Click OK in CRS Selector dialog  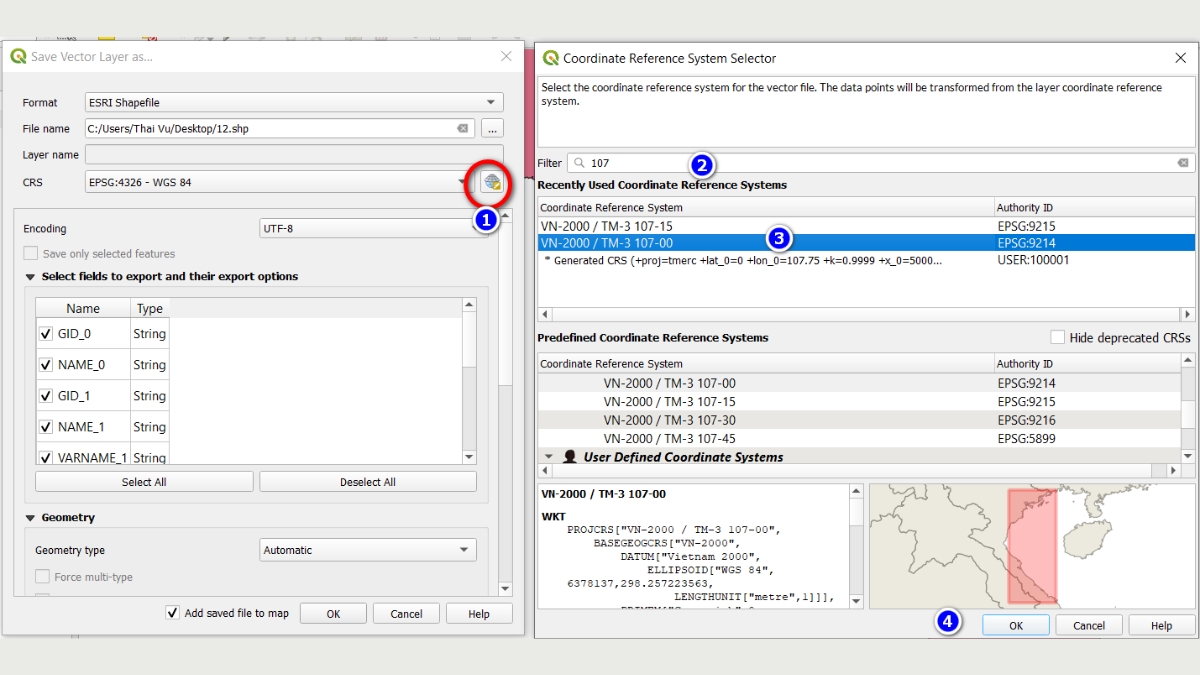click(1015, 625)
